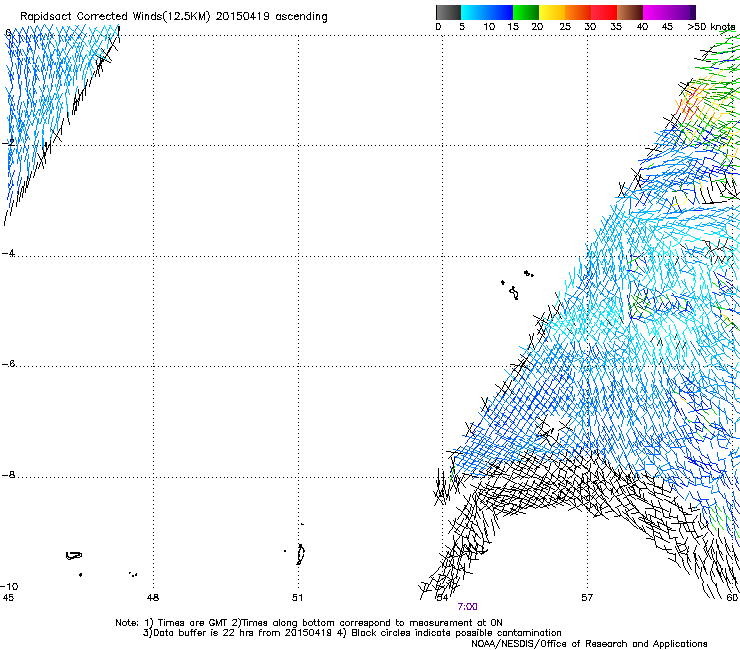Image resolution: width=740 pixels, height=650 pixels.
Task: Click the '-10' latitude axis label
Action: pyautogui.click(x=9, y=586)
